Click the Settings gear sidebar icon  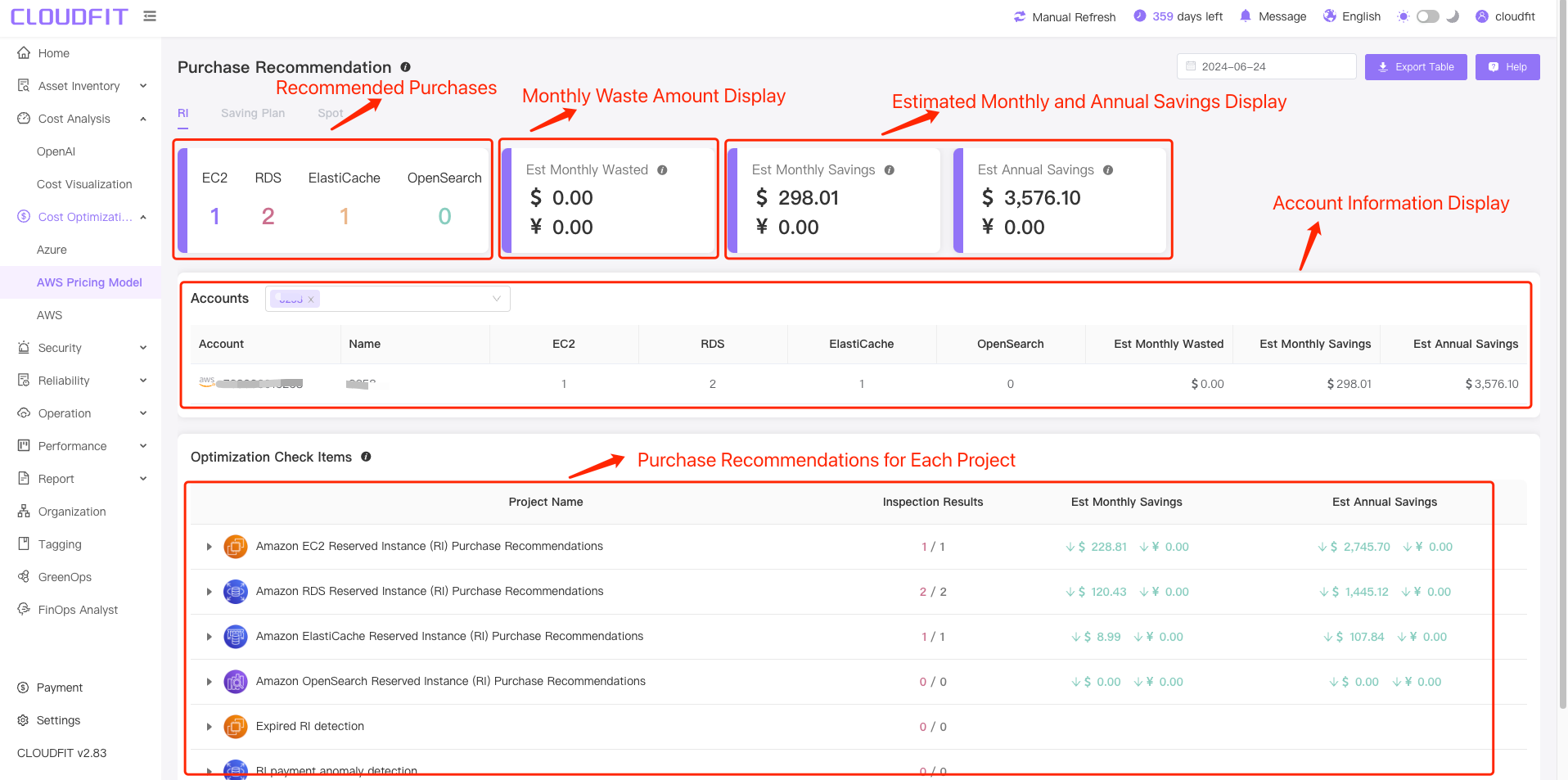pyautogui.click(x=23, y=720)
